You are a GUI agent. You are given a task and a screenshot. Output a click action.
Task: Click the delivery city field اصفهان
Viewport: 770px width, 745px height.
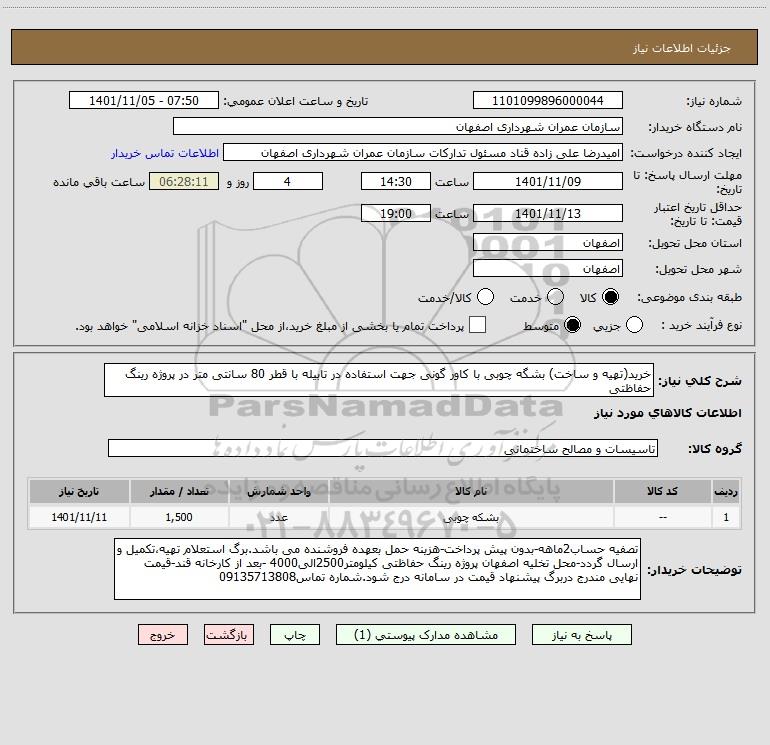548,268
